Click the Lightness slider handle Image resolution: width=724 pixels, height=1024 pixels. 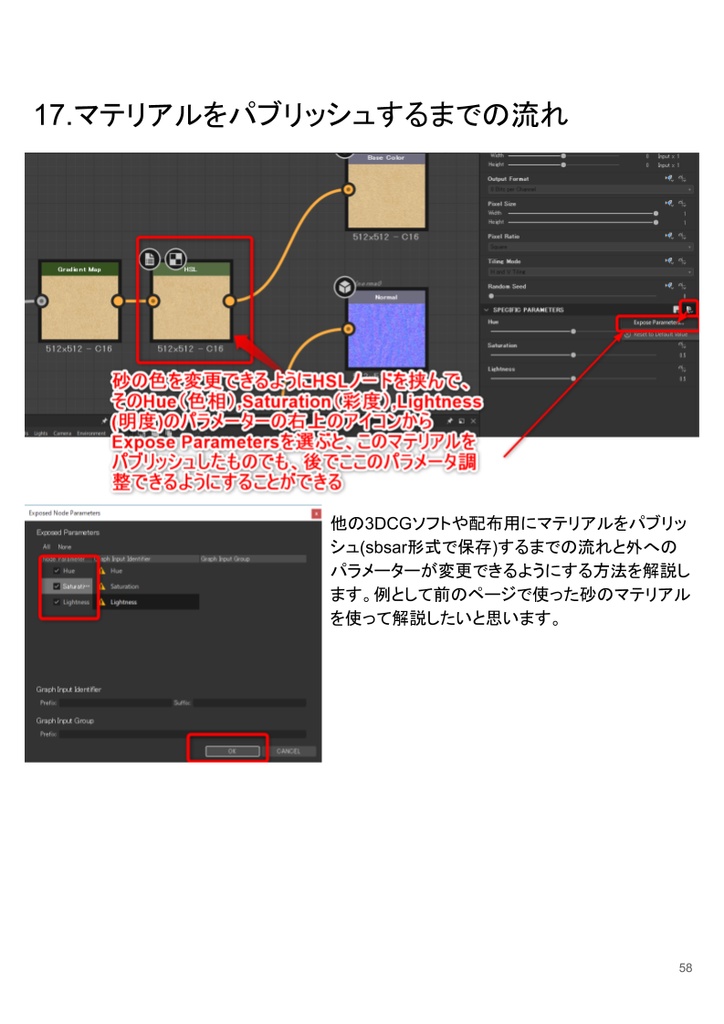point(573,378)
